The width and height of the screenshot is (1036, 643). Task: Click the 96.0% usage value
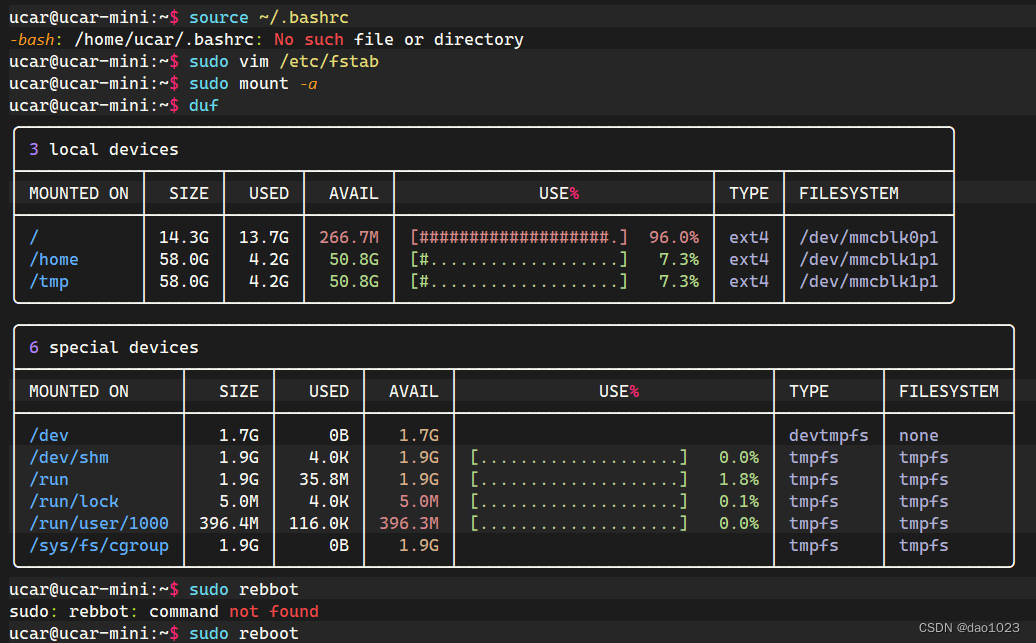[674, 237]
